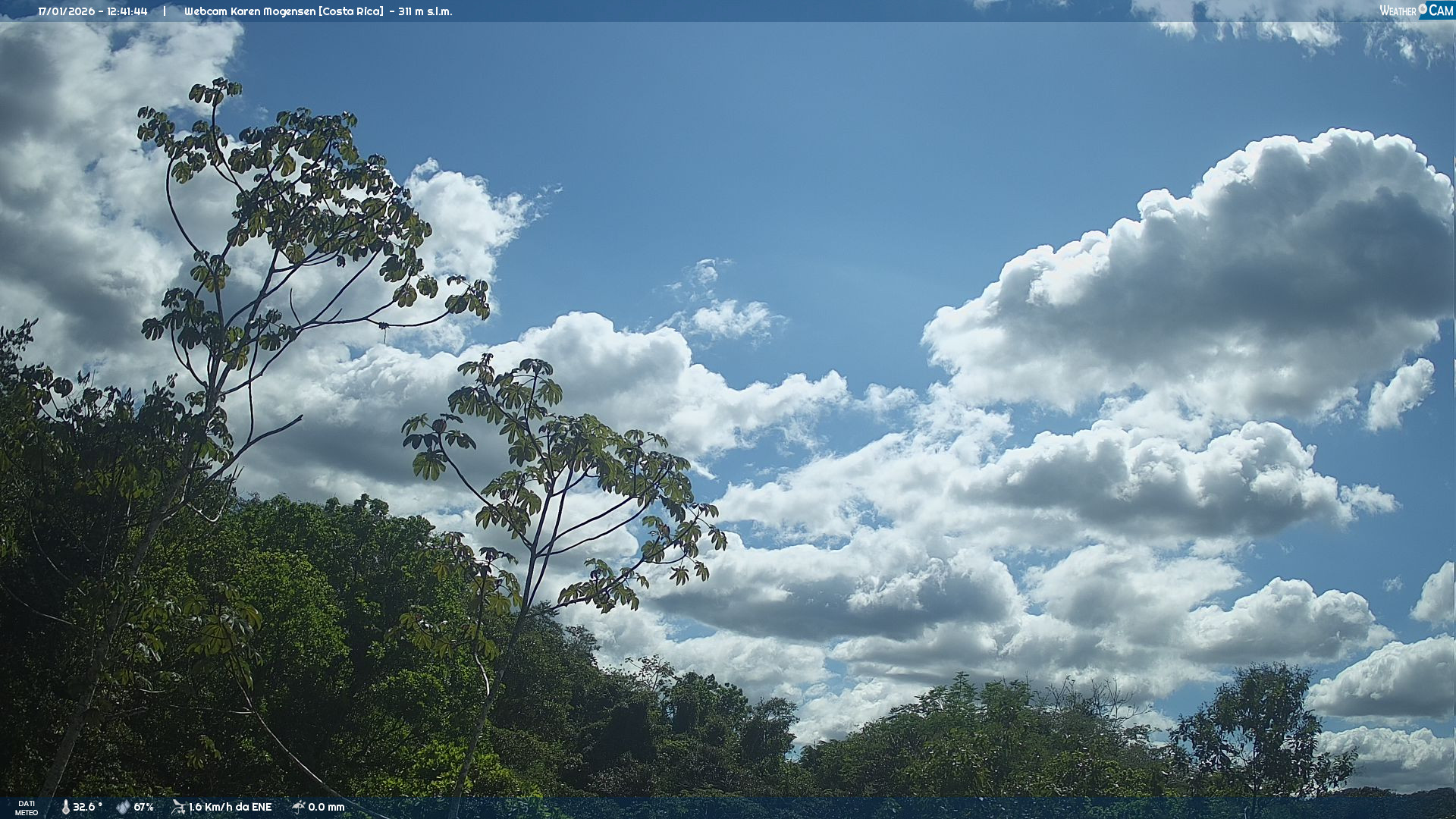Click the camera lens icon in WeatherCam logo

[x=1423, y=9]
